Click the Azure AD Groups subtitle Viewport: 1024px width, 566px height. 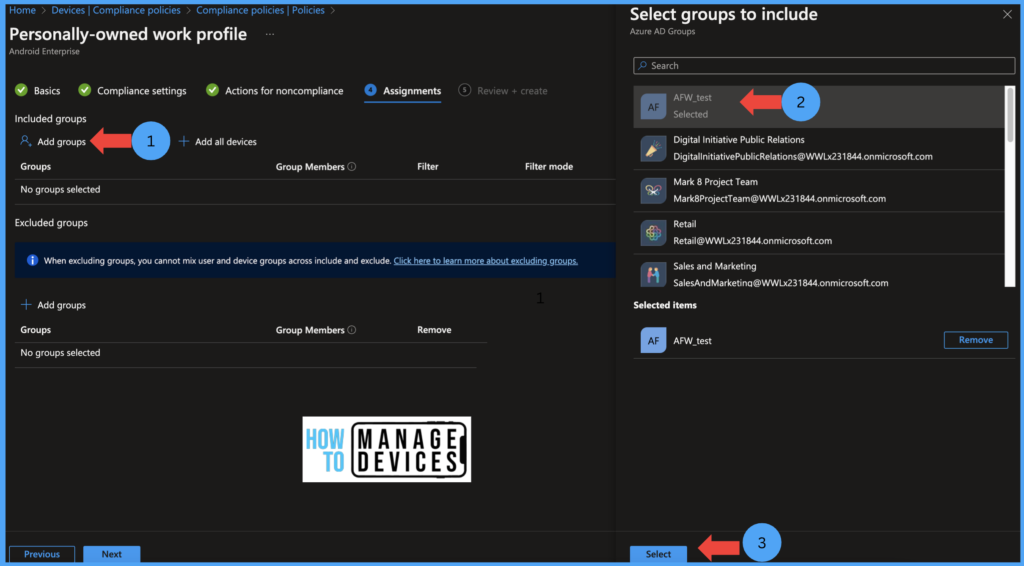662,31
